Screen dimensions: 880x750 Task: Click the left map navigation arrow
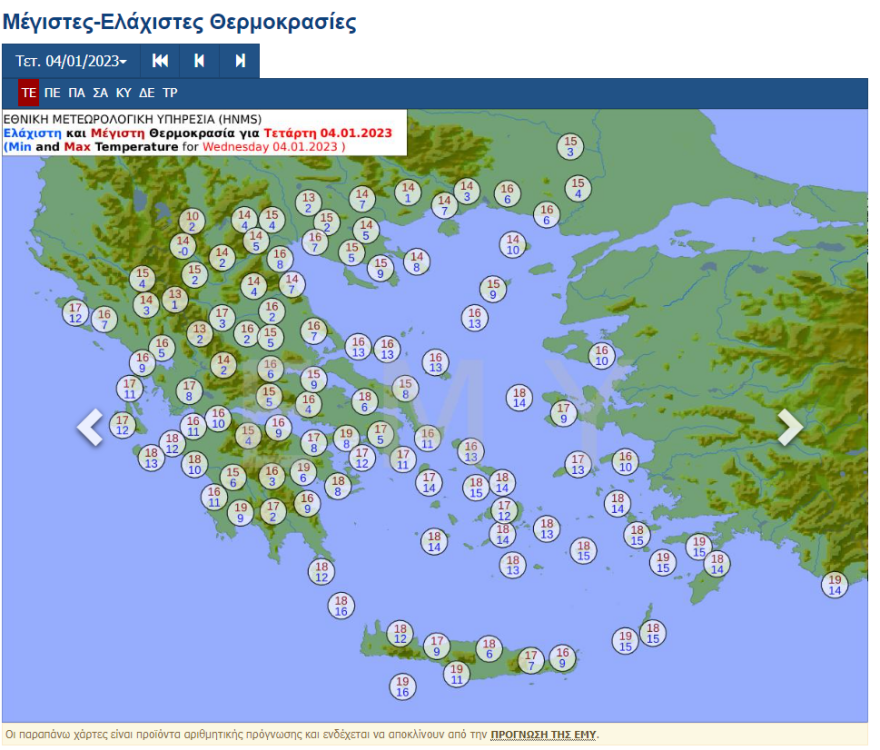pos(90,428)
